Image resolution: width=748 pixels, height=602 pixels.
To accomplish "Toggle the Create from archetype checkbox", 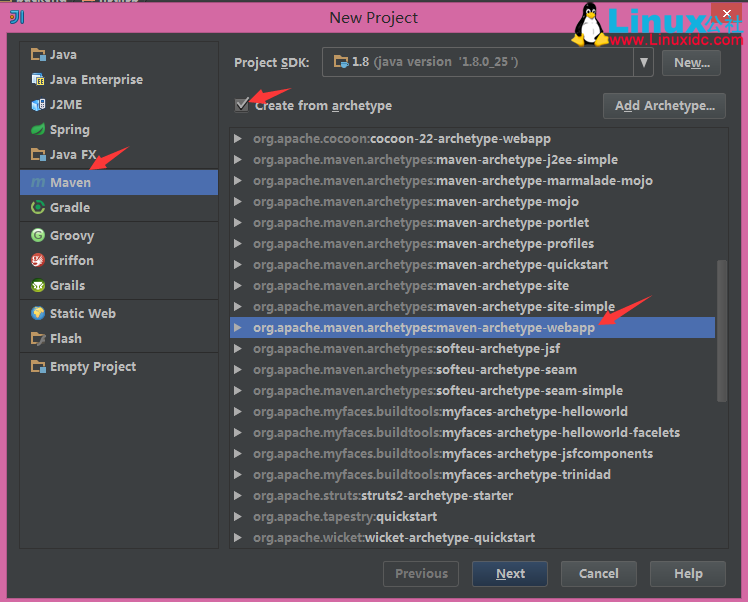I will point(242,105).
